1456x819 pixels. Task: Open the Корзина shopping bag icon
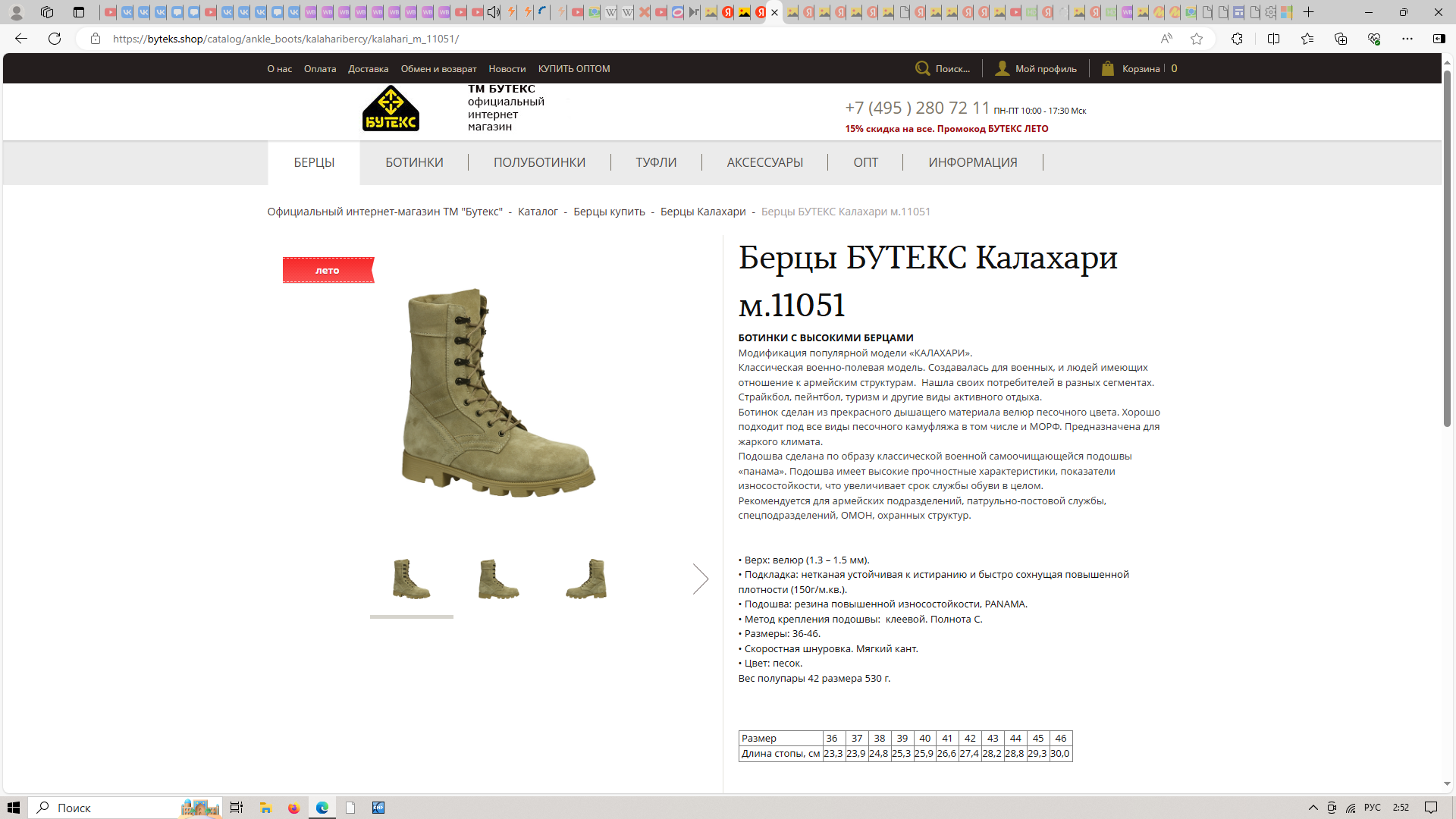click(x=1108, y=68)
